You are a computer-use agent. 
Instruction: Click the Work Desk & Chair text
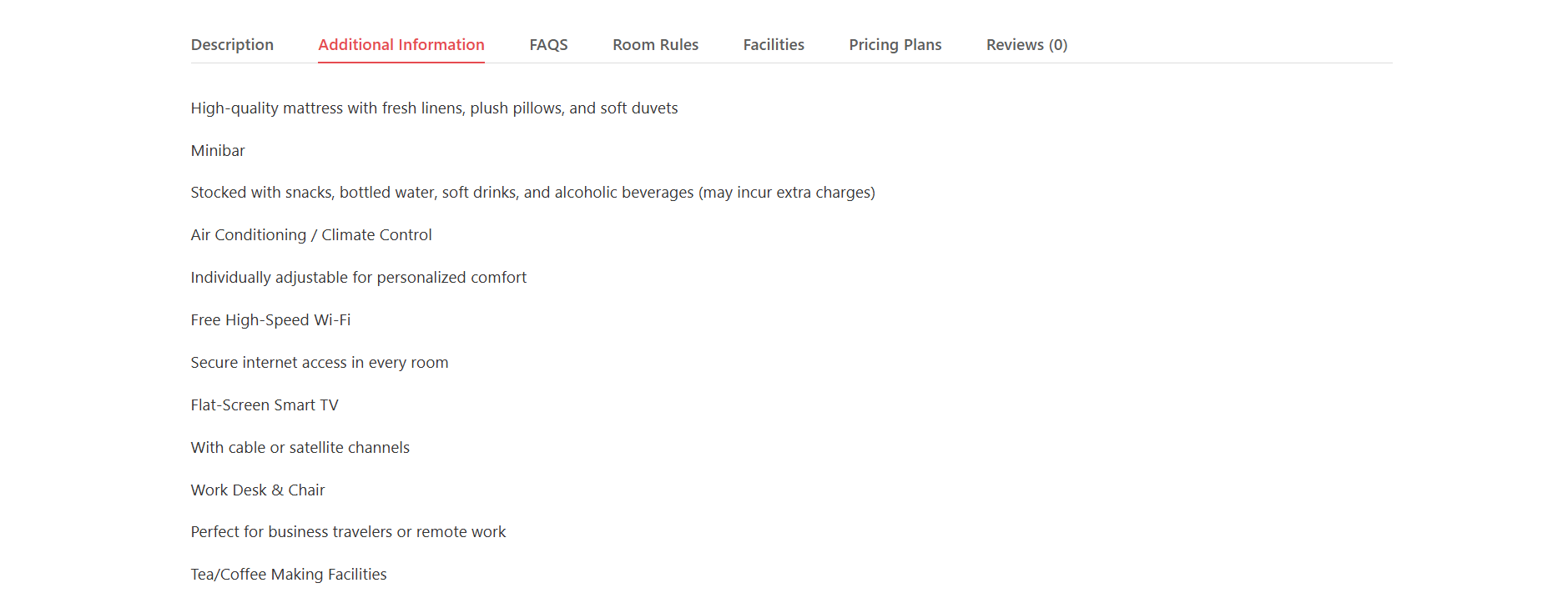coord(258,490)
